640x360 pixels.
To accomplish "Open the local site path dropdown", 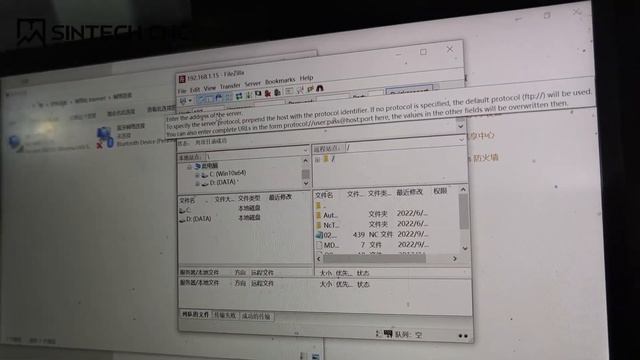I will 306,151.
